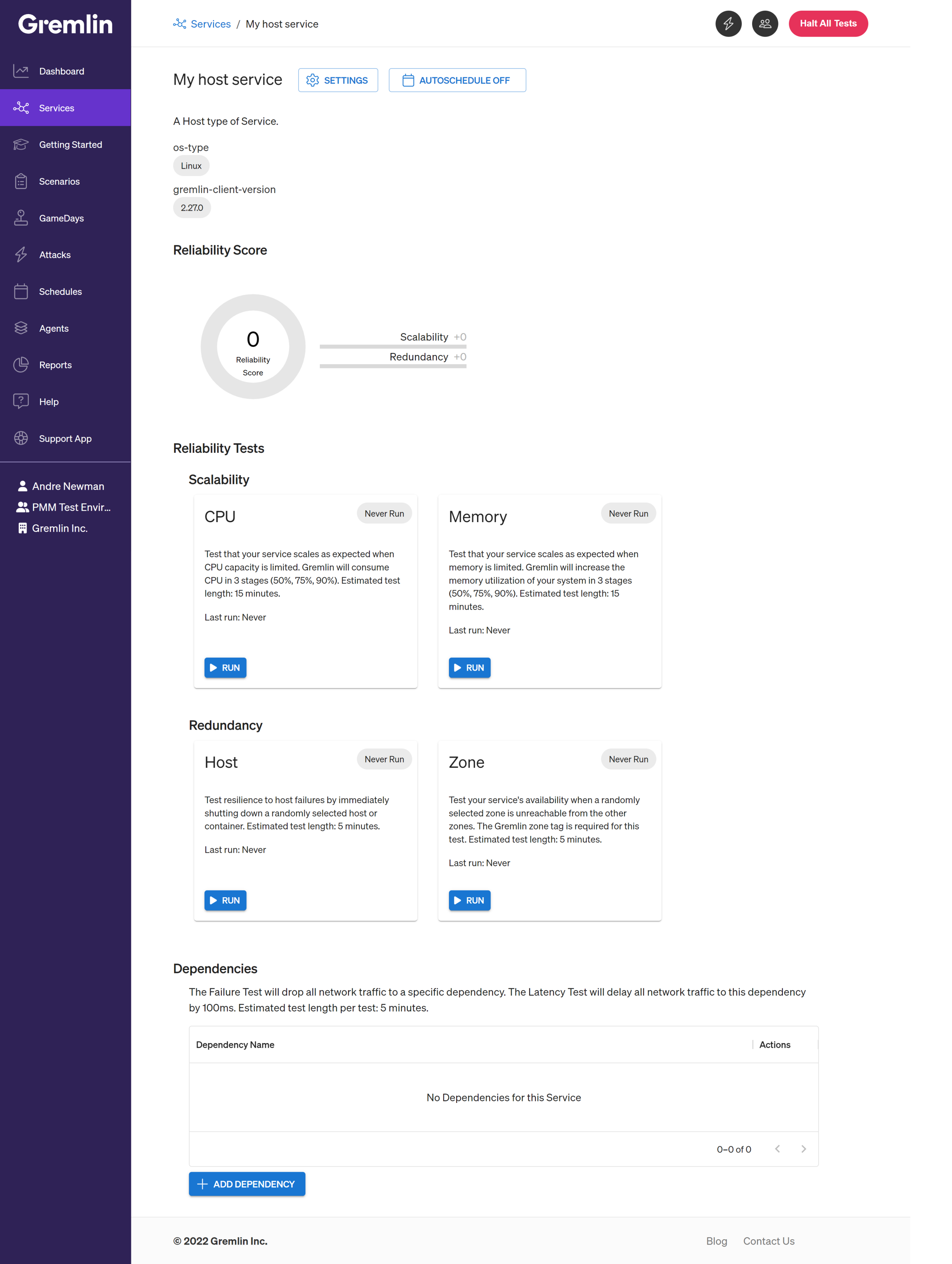Open the Dashboard chart icon
The height and width of the screenshot is (1264, 952).
[x=21, y=71]
